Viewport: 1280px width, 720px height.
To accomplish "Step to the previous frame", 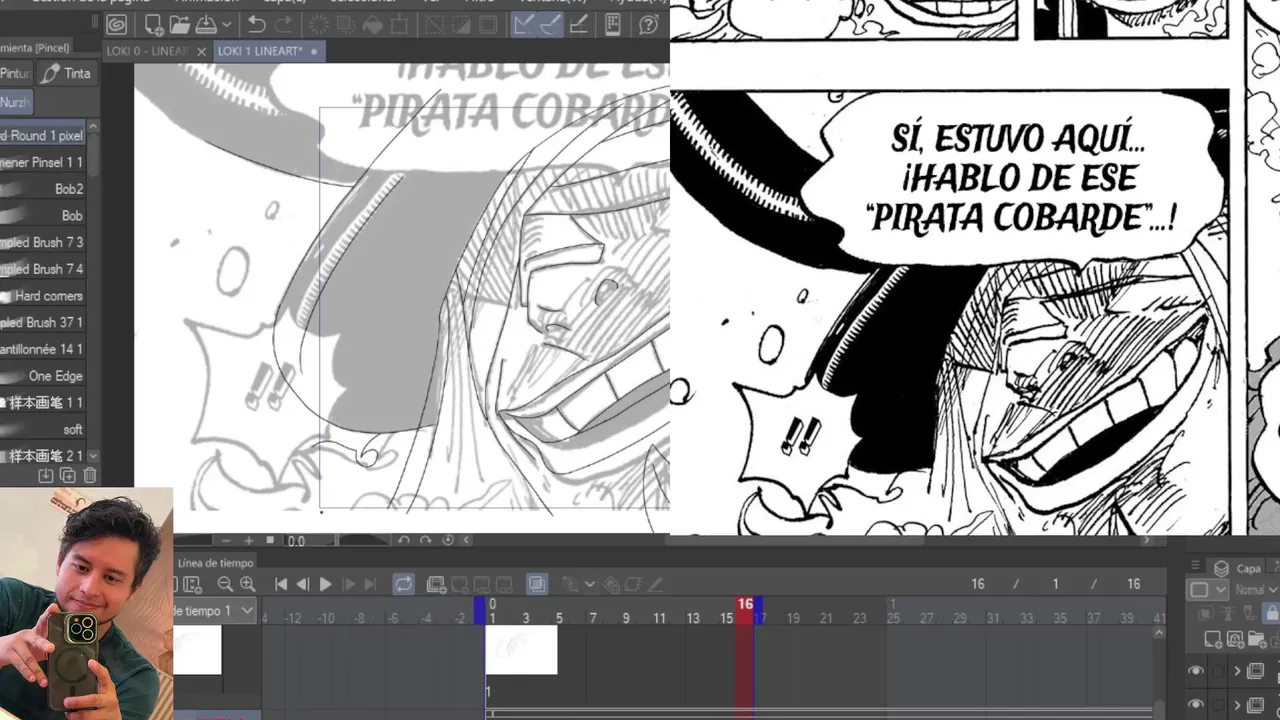I will point(303,585).
